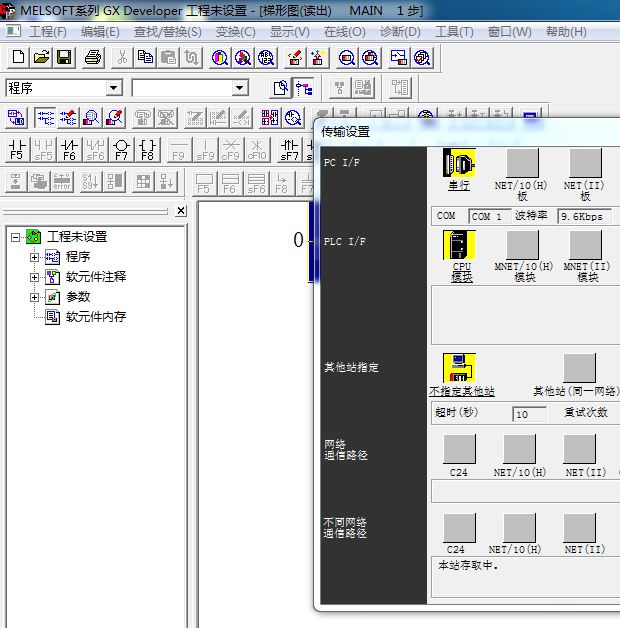Click the Cut scissors toolbar icon
The width and height of the screenshot is (620, 628).
(121, 58)
